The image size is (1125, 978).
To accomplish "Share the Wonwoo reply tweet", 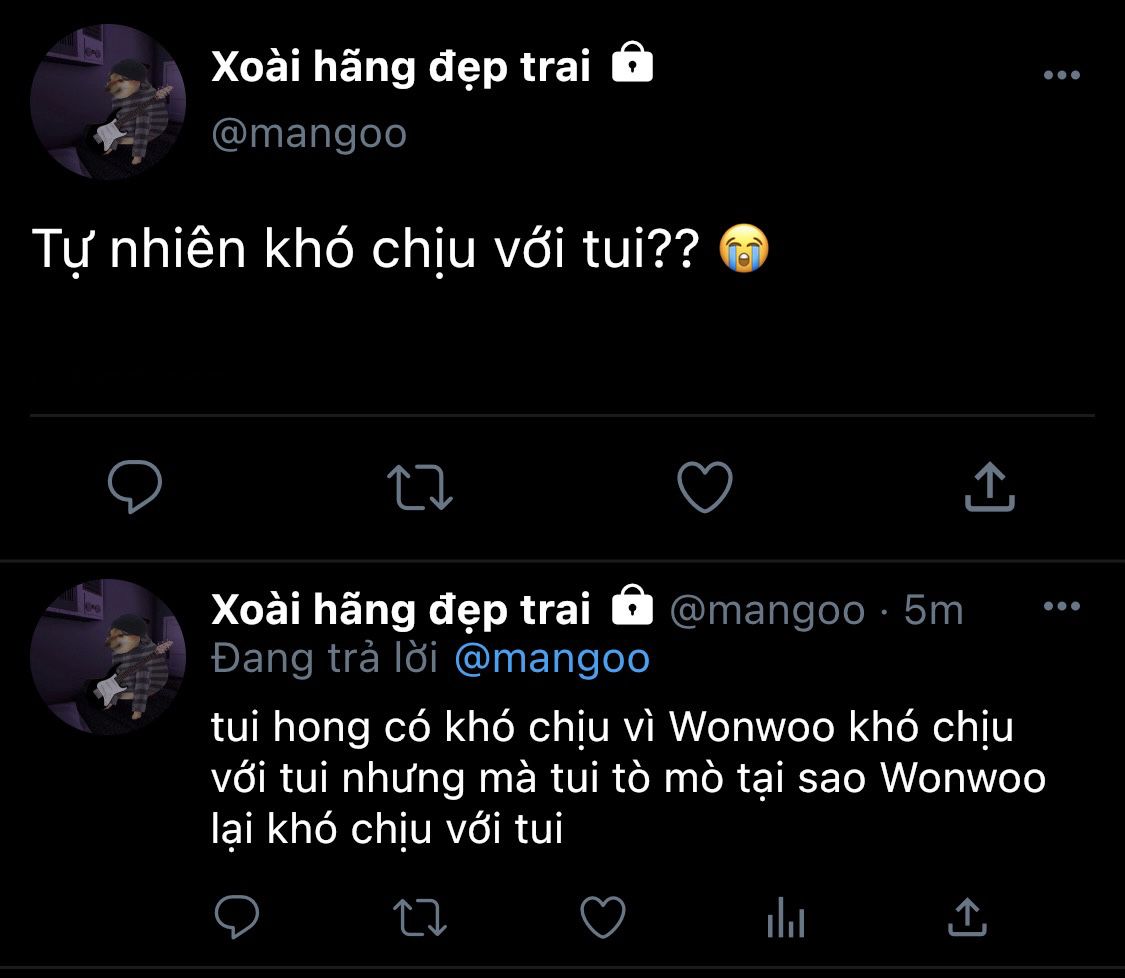I will click(x=967, y=917).
